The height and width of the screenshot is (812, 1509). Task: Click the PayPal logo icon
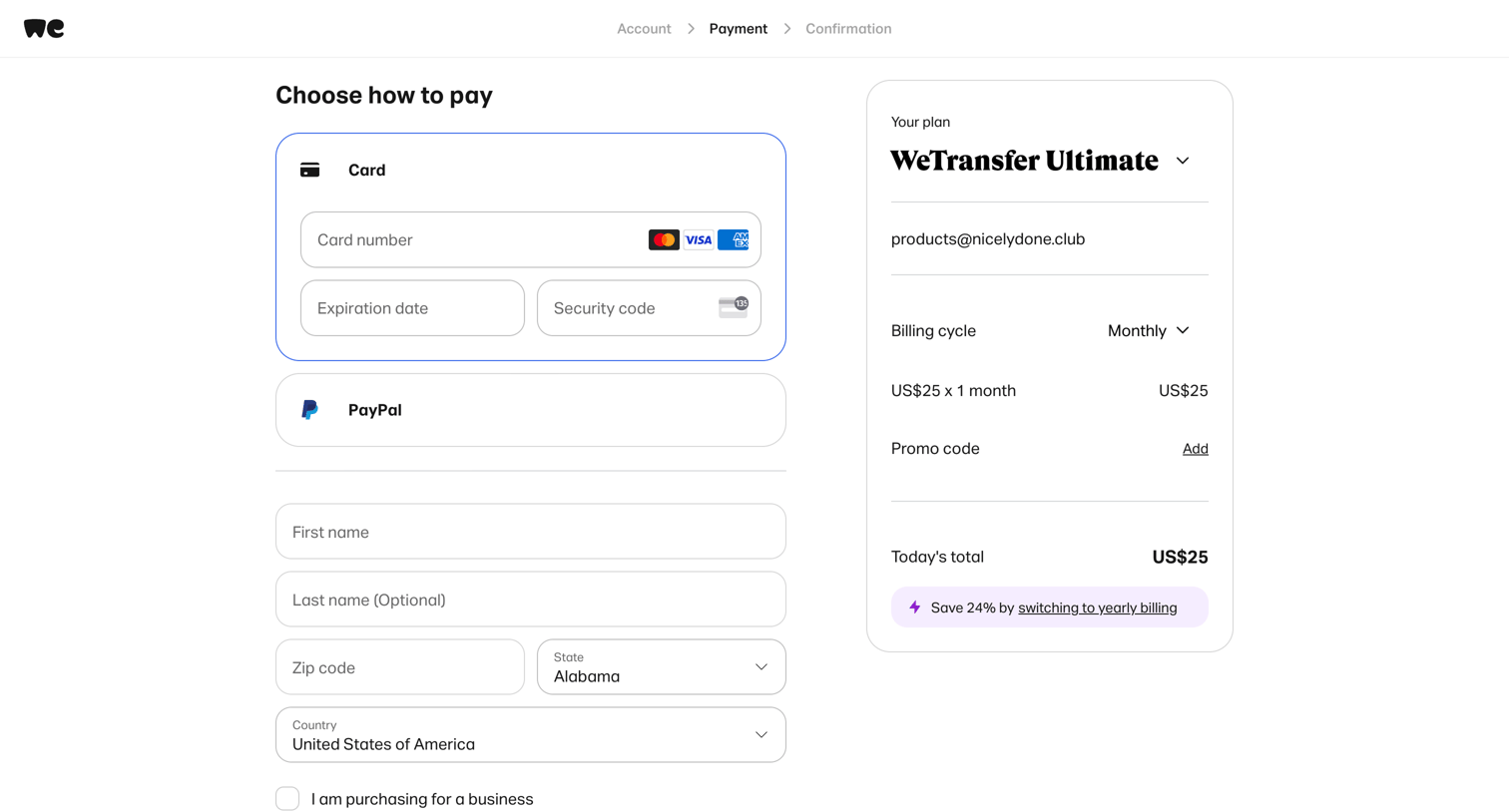point(310,410)
